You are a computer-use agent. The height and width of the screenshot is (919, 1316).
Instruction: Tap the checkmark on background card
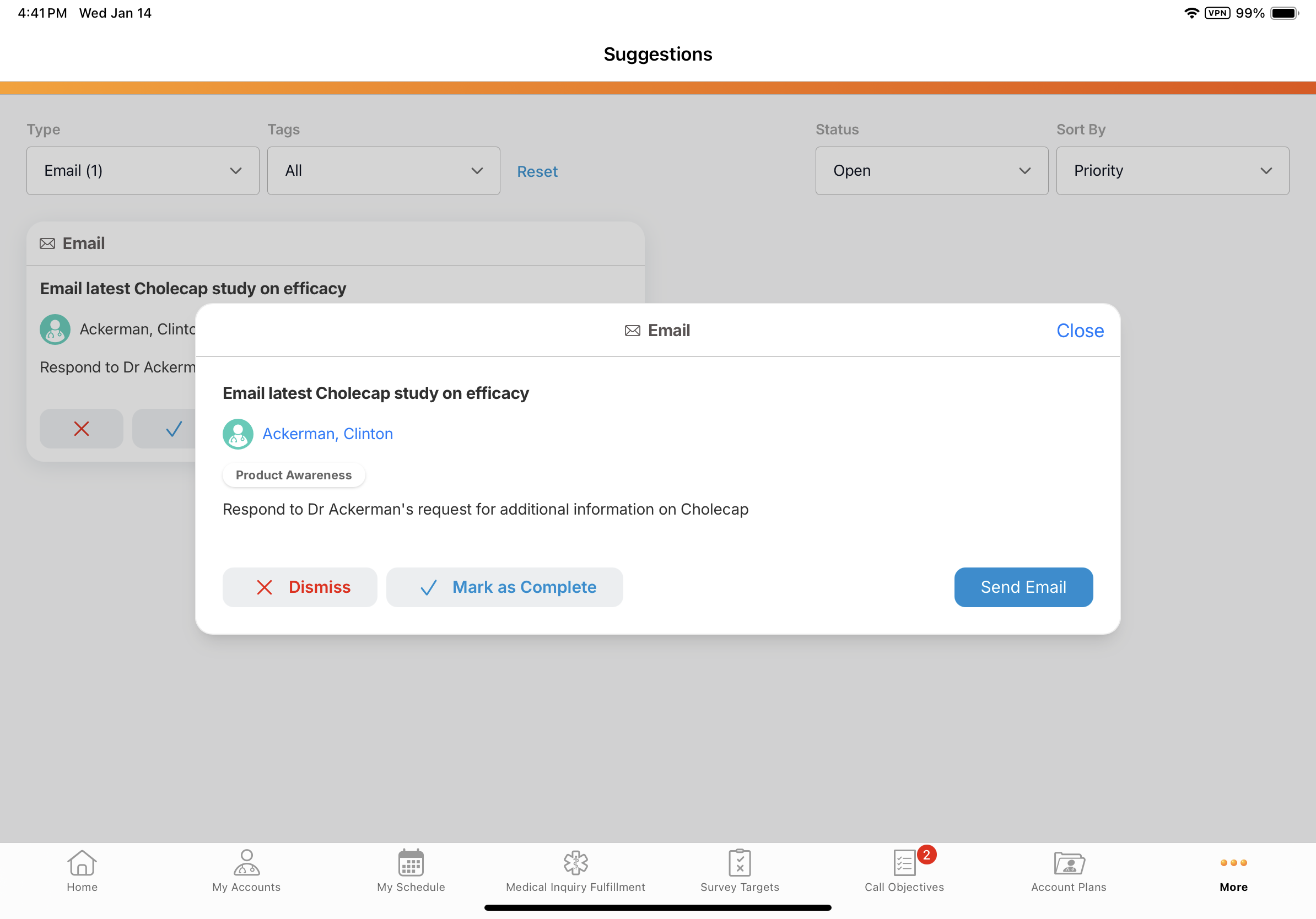(x=172, y=429)
